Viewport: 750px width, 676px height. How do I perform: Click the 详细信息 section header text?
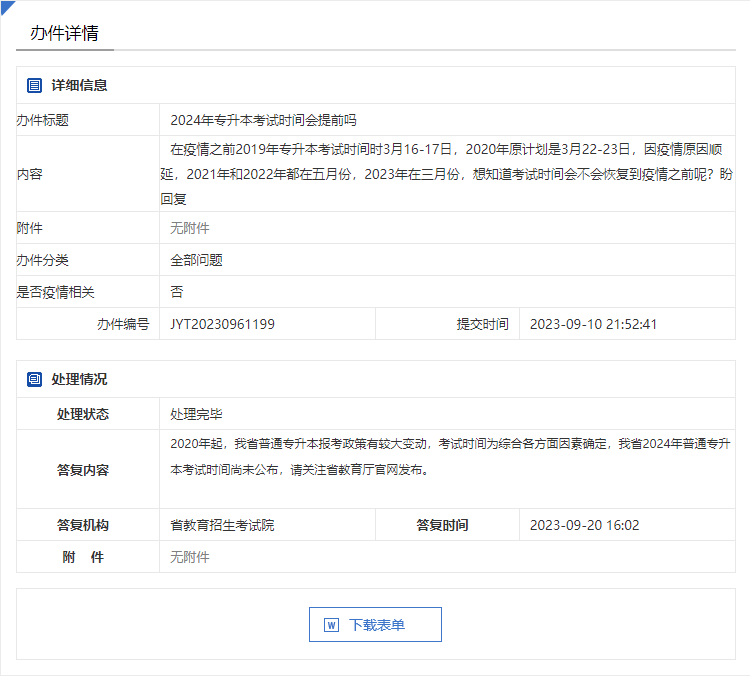click(x=80, y=86)
